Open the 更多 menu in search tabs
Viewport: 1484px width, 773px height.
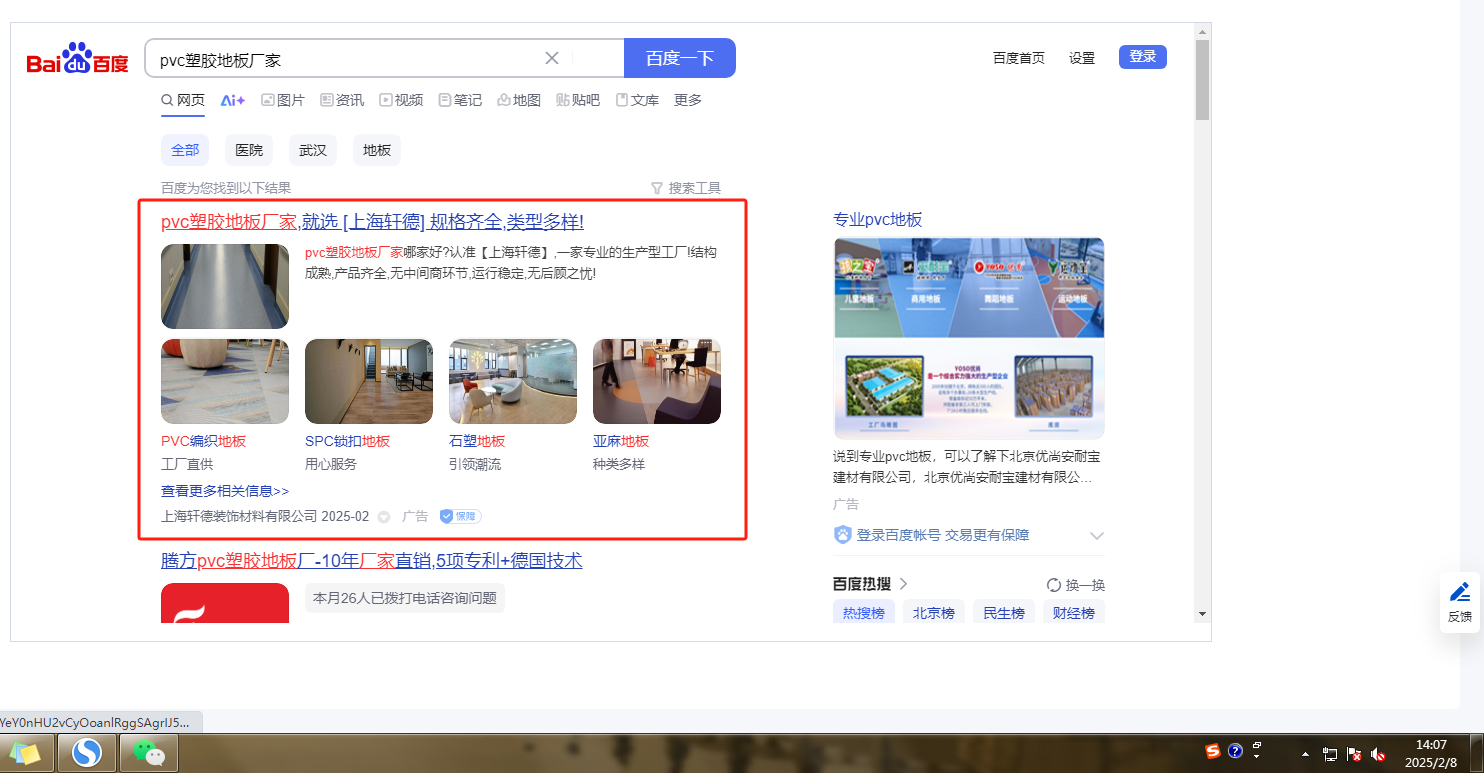(x=688, y=100)
